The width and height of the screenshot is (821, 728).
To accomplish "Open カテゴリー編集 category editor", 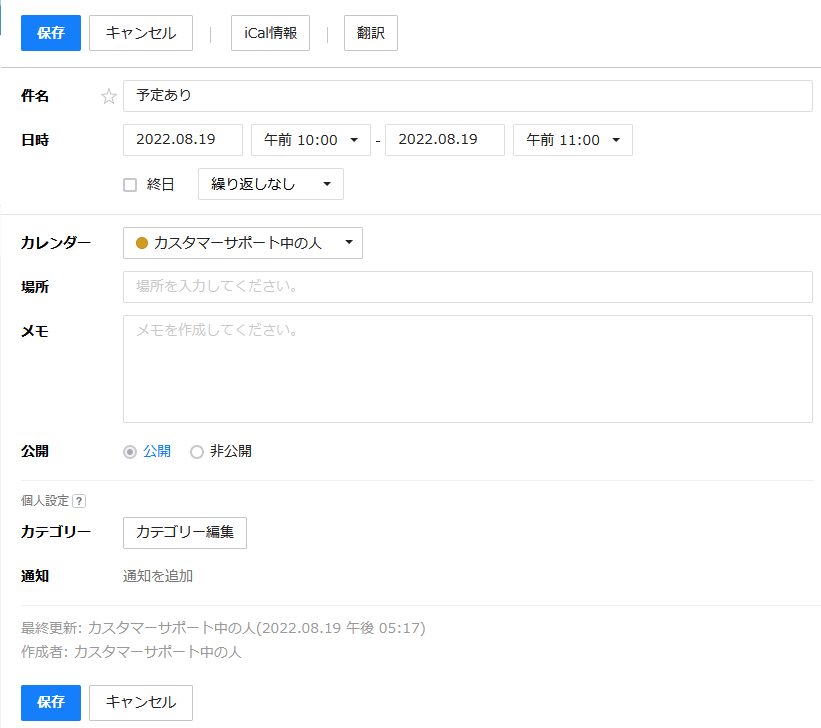I will coord(184,533).
